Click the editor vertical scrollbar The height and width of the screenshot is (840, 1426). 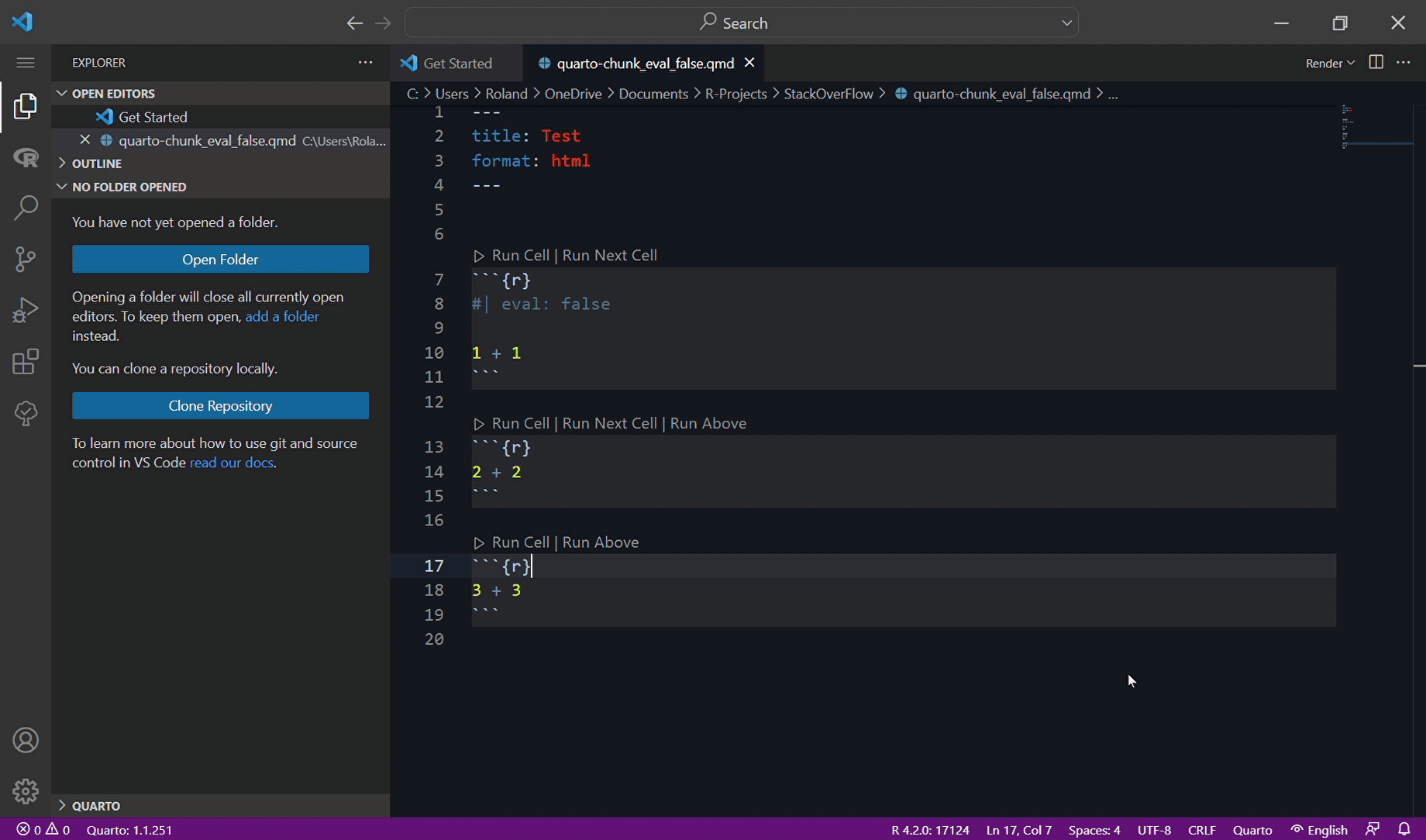pyautogui.click(x=1420, y=460)
